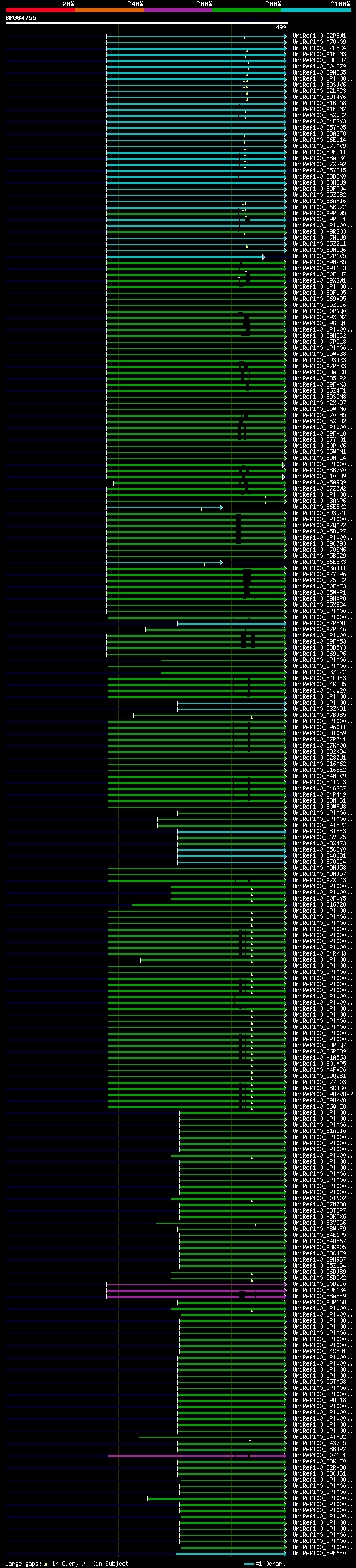This screenshot has height=1568, width=356.
Task: Choose hit UniRef100_A3KFX6
Action: pyautogui.click(x=319, y=1217)
